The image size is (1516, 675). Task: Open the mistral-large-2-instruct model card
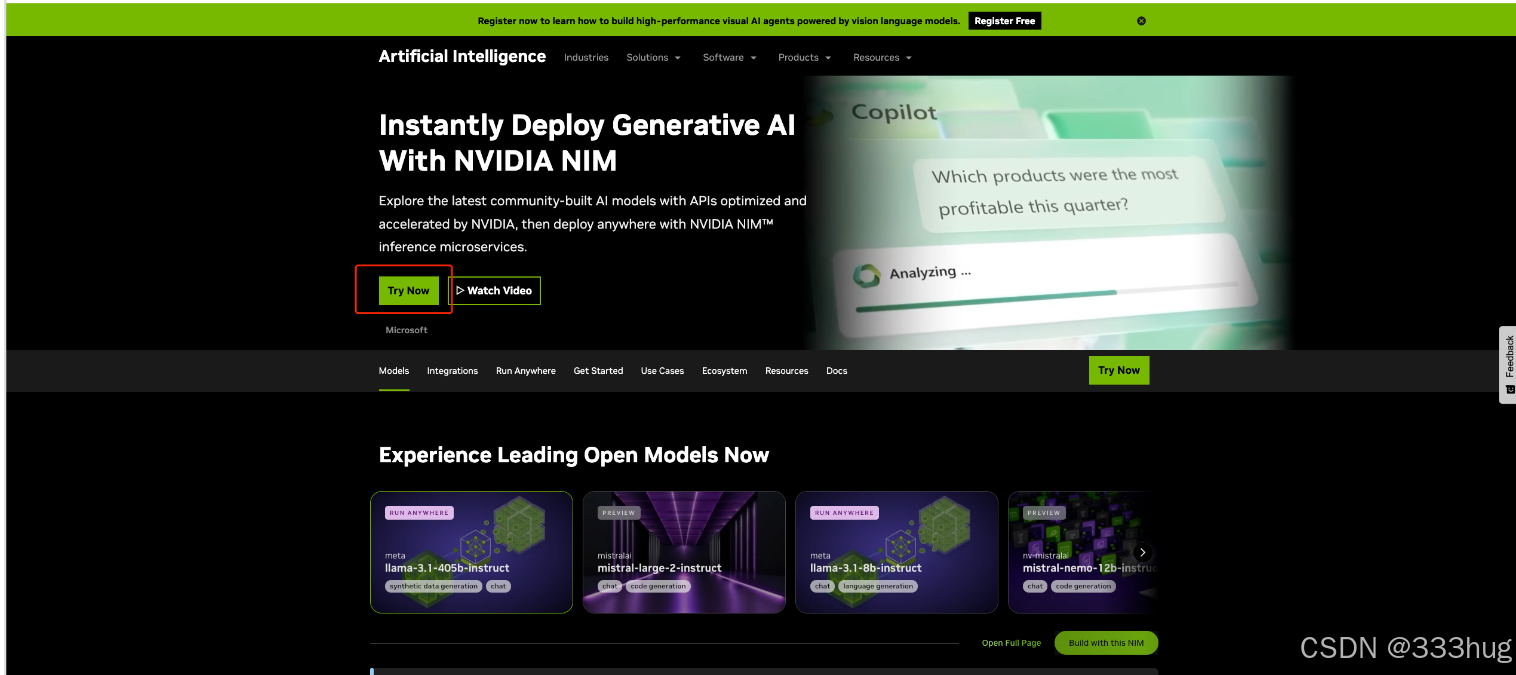(x=684, y=552)
